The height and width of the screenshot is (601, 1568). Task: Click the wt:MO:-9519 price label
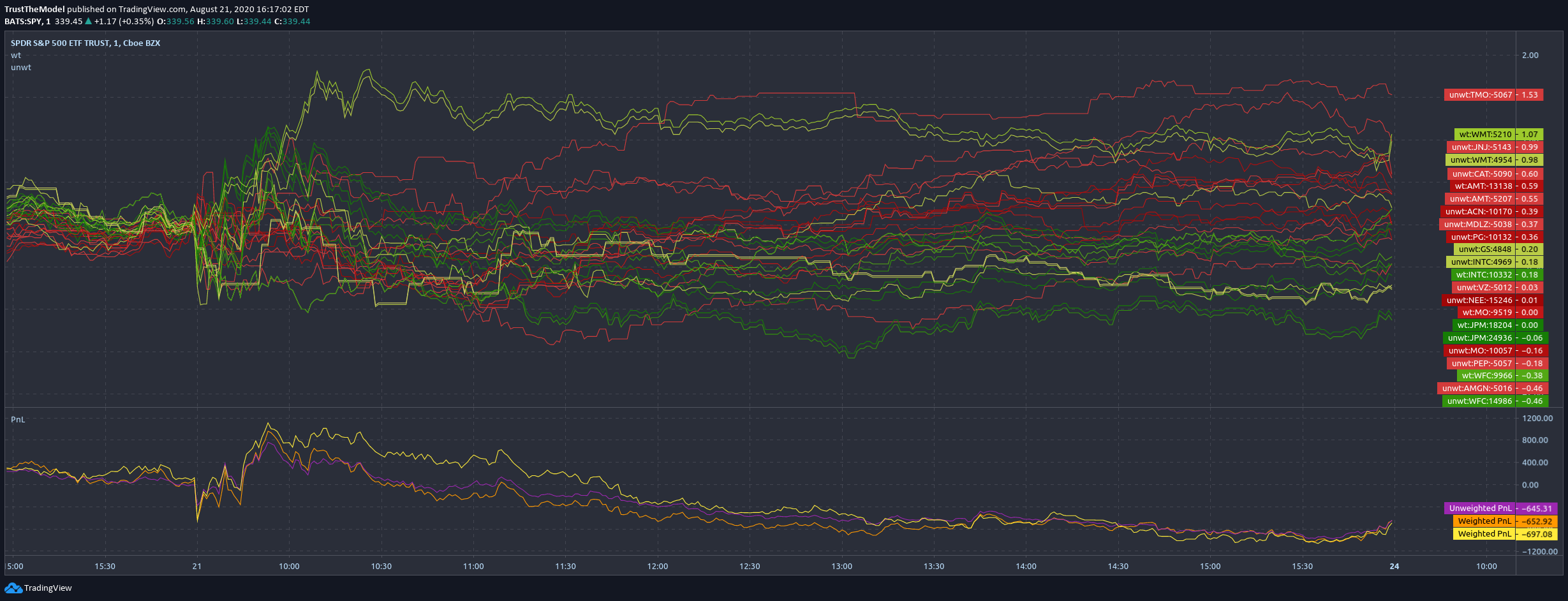click(1500, 313)
